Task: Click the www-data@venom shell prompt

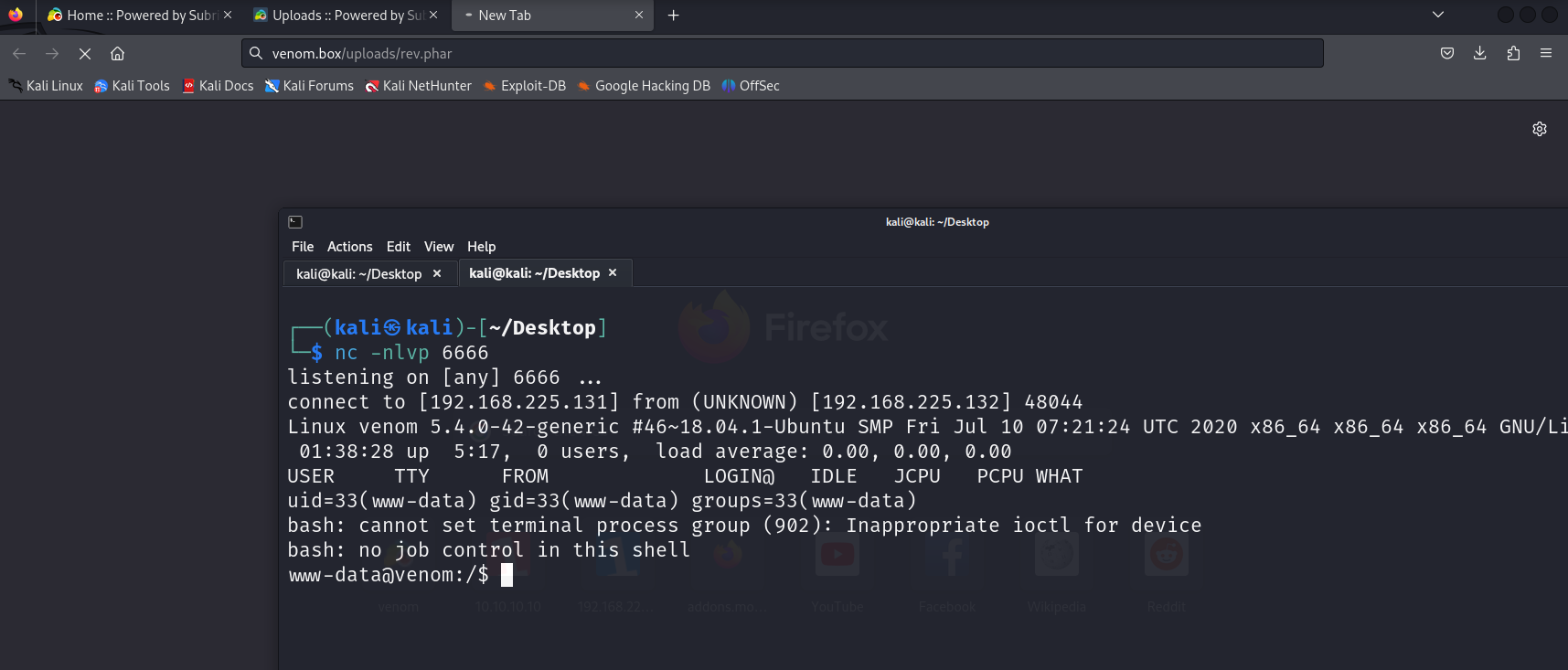Action: click(x=389, y=575)
